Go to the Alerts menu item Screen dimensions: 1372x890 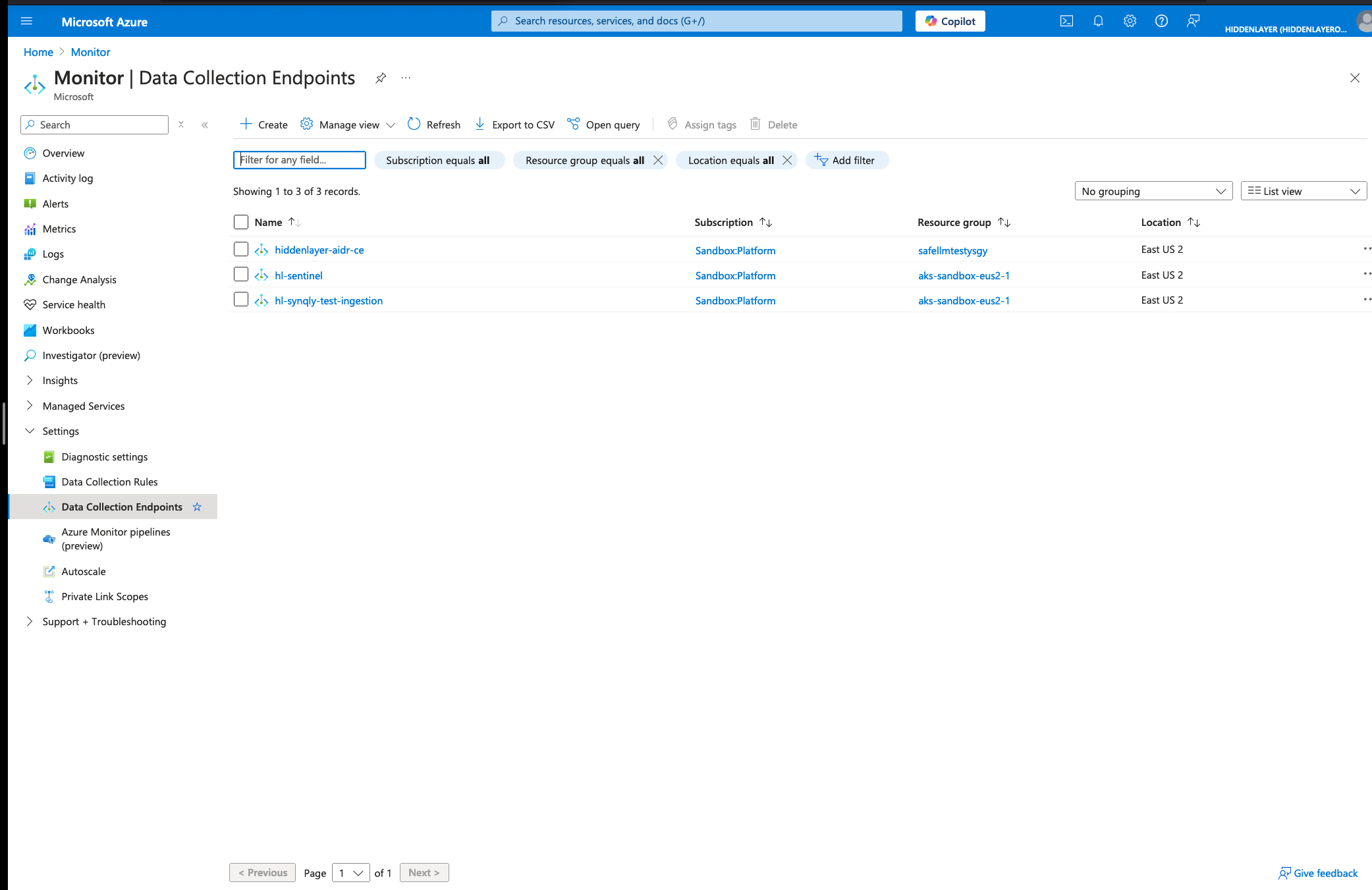tap(55, 204)
